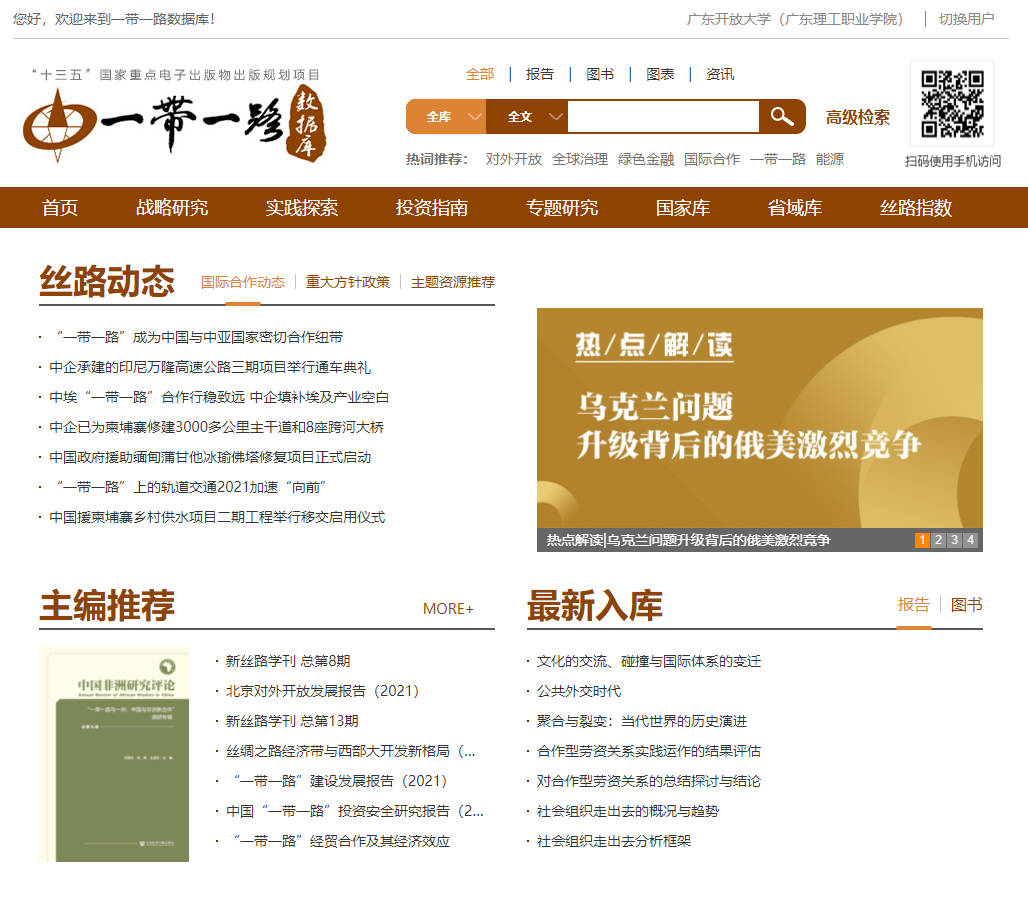
Task: Open news 援柬埔寨乡村供水项目二期
Action: point(217,518)
